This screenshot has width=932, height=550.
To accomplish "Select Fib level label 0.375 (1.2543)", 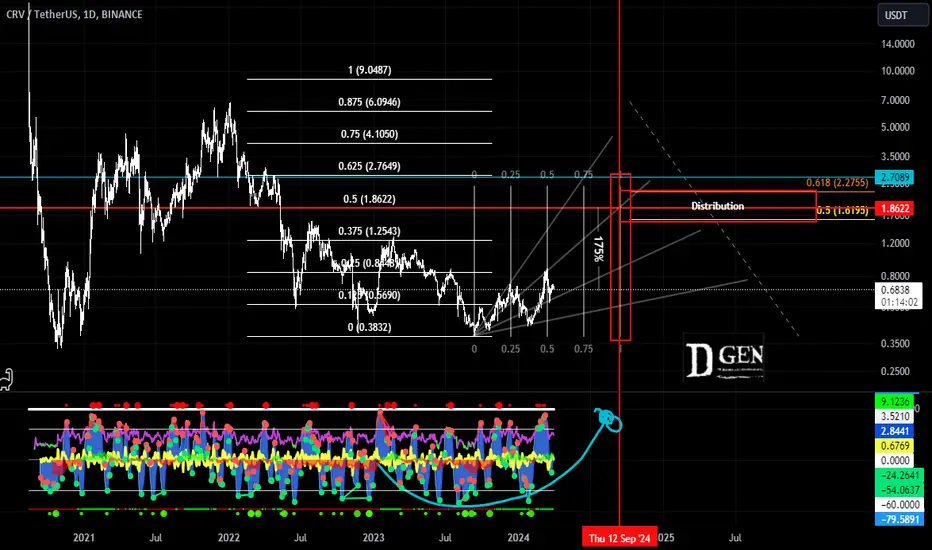I will (370, 231).
